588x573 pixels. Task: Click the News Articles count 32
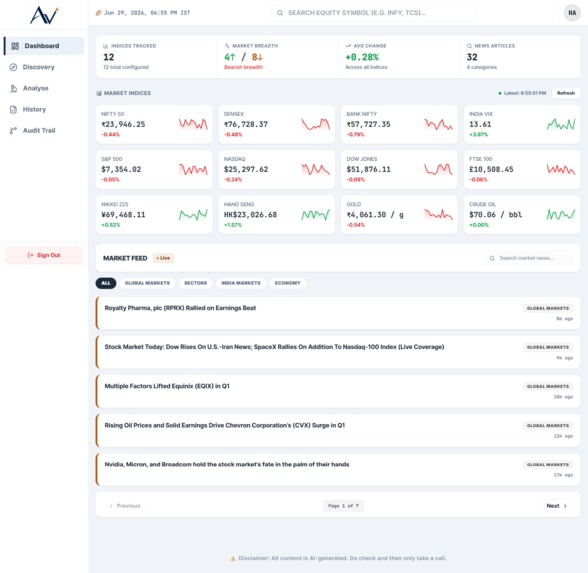472,57
